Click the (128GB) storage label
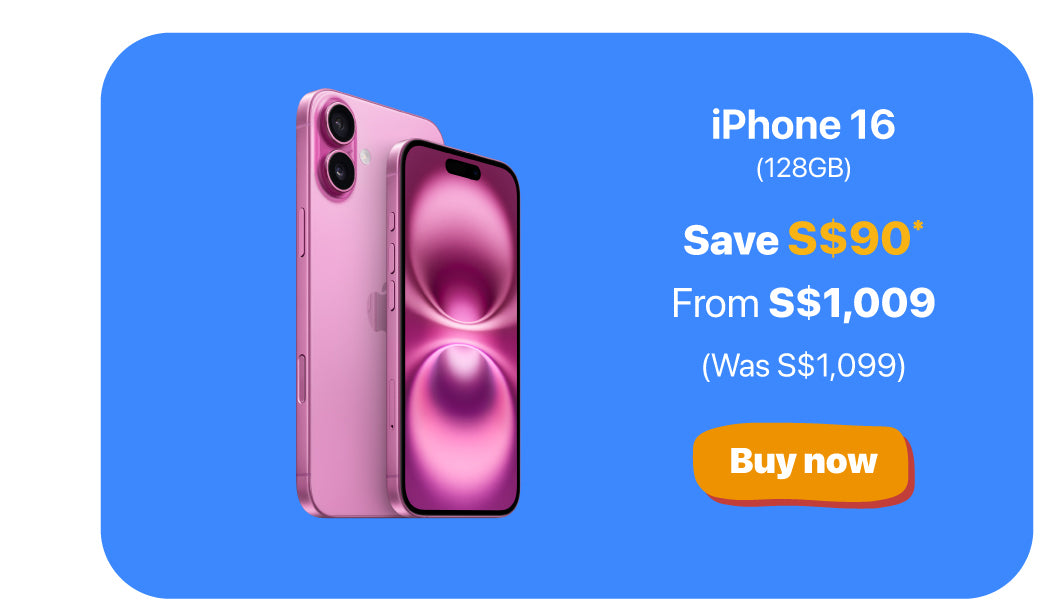Screen dimensions: 1050x615 pyautogui.click(x=803, y=168)
